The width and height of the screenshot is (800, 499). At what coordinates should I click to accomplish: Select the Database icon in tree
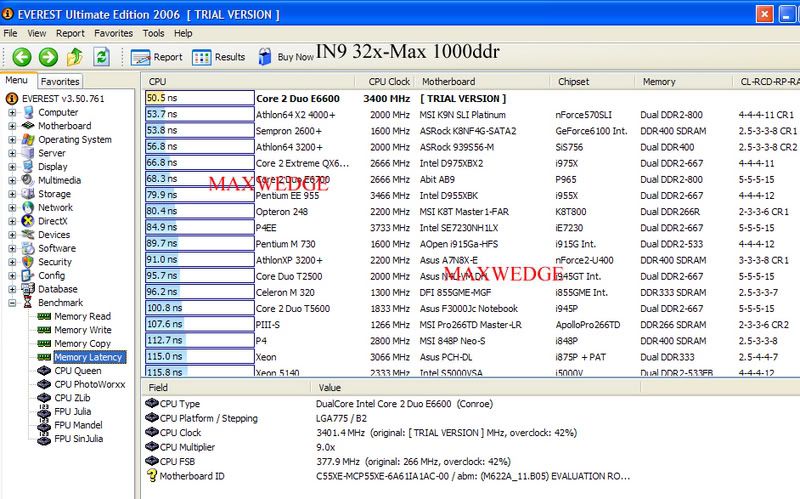pyautogui.click(x=28, y=289)
